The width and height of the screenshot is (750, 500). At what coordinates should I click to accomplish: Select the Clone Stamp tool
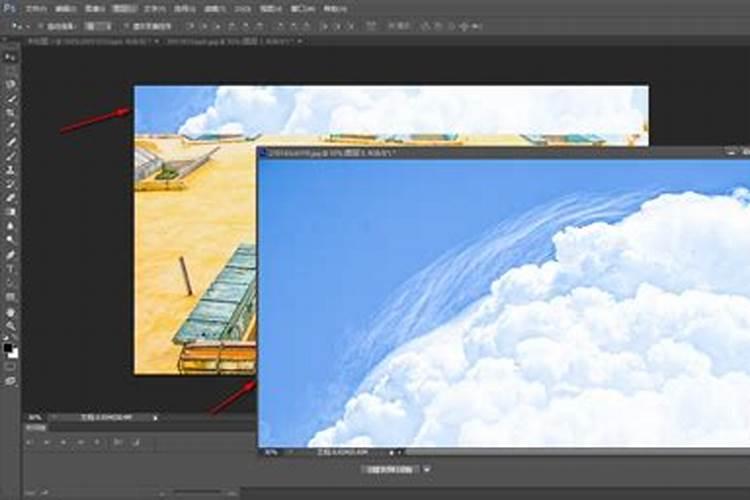pos(10,170)
